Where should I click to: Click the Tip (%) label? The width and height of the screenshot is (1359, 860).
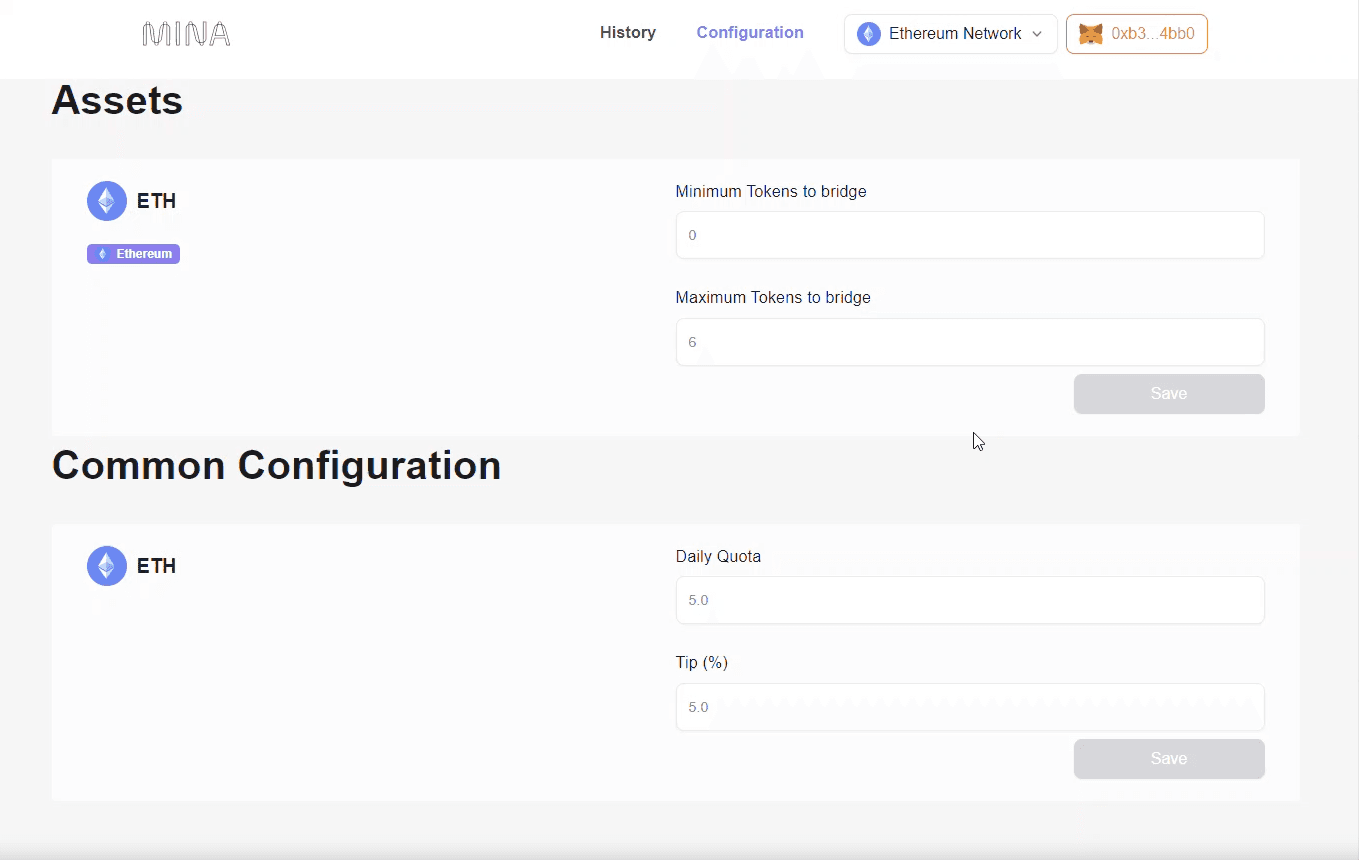[x=702, y=662]
